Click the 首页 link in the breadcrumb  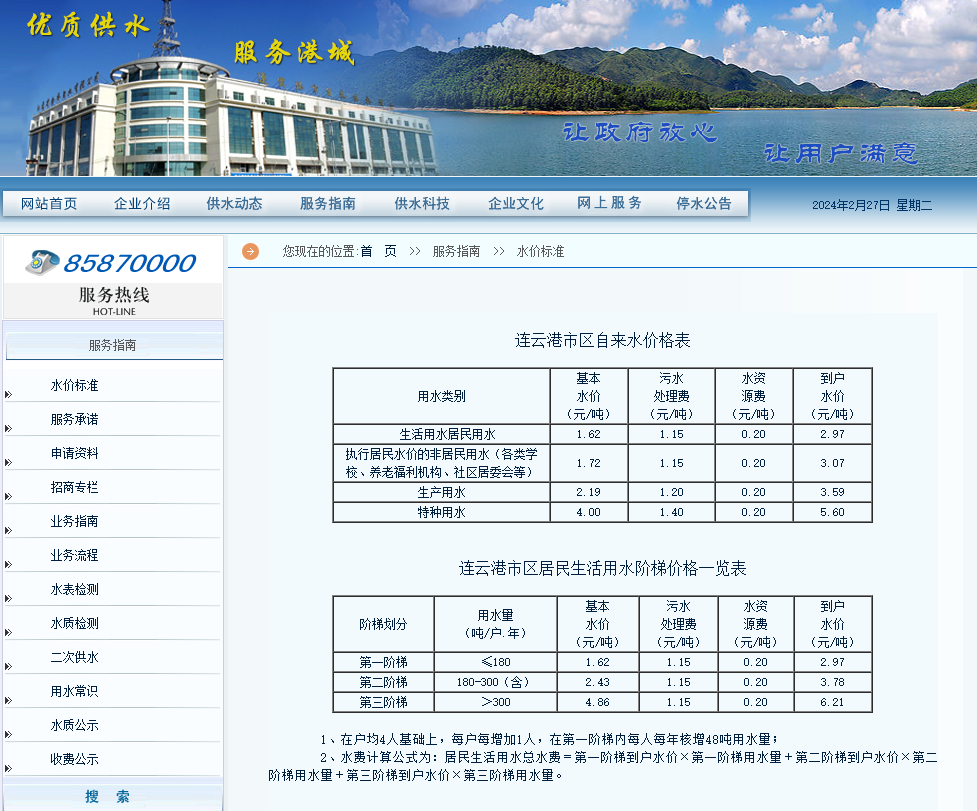[x=378, y=251]
